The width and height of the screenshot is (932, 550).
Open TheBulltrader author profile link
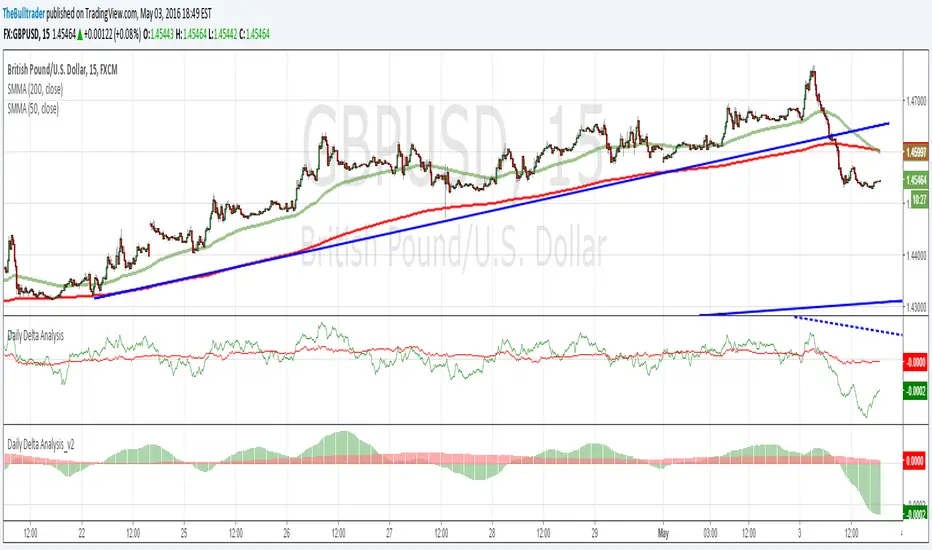coord(24,13)
